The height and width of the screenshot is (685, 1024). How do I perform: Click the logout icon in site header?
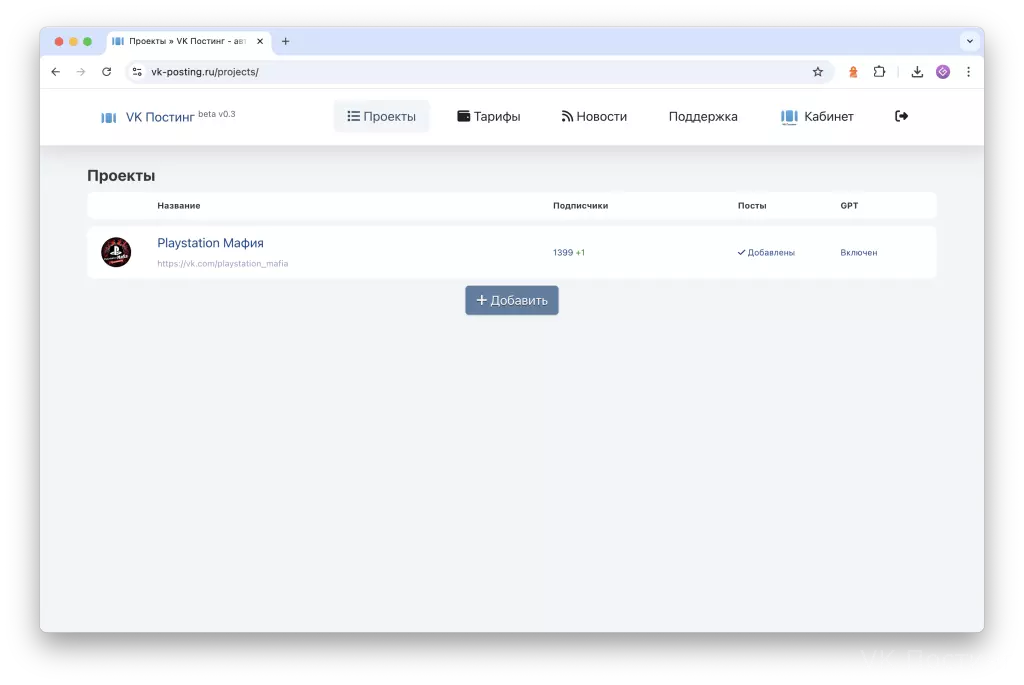coord(901,116)
